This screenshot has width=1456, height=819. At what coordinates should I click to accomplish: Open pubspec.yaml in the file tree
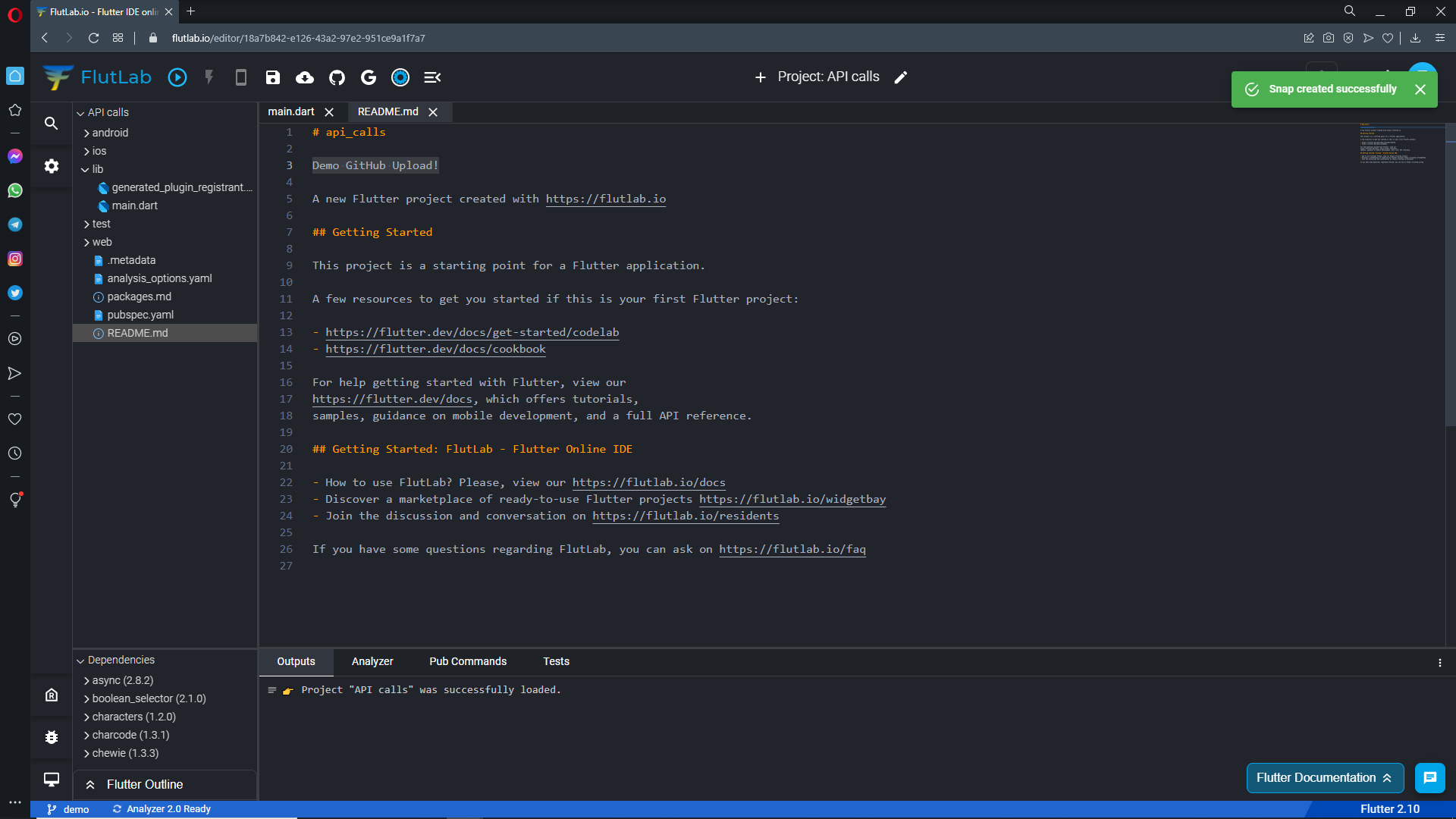point(140,315)
